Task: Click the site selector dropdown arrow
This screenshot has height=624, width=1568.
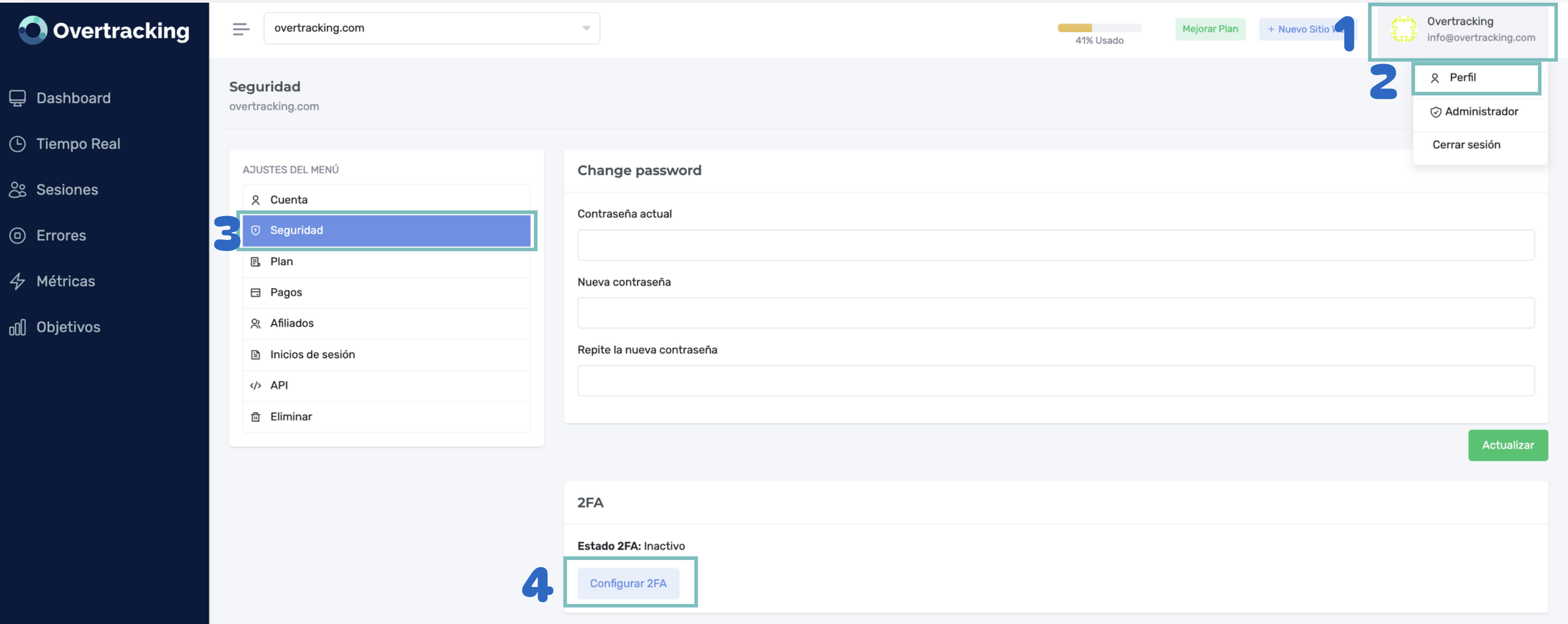Action: (x=586, y=28)
